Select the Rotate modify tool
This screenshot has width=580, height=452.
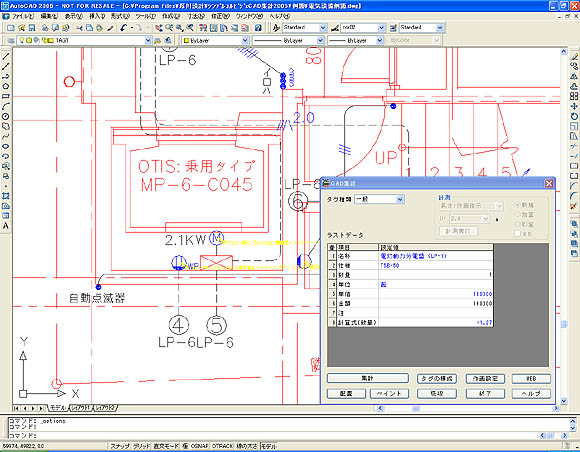tap(574, 116)
